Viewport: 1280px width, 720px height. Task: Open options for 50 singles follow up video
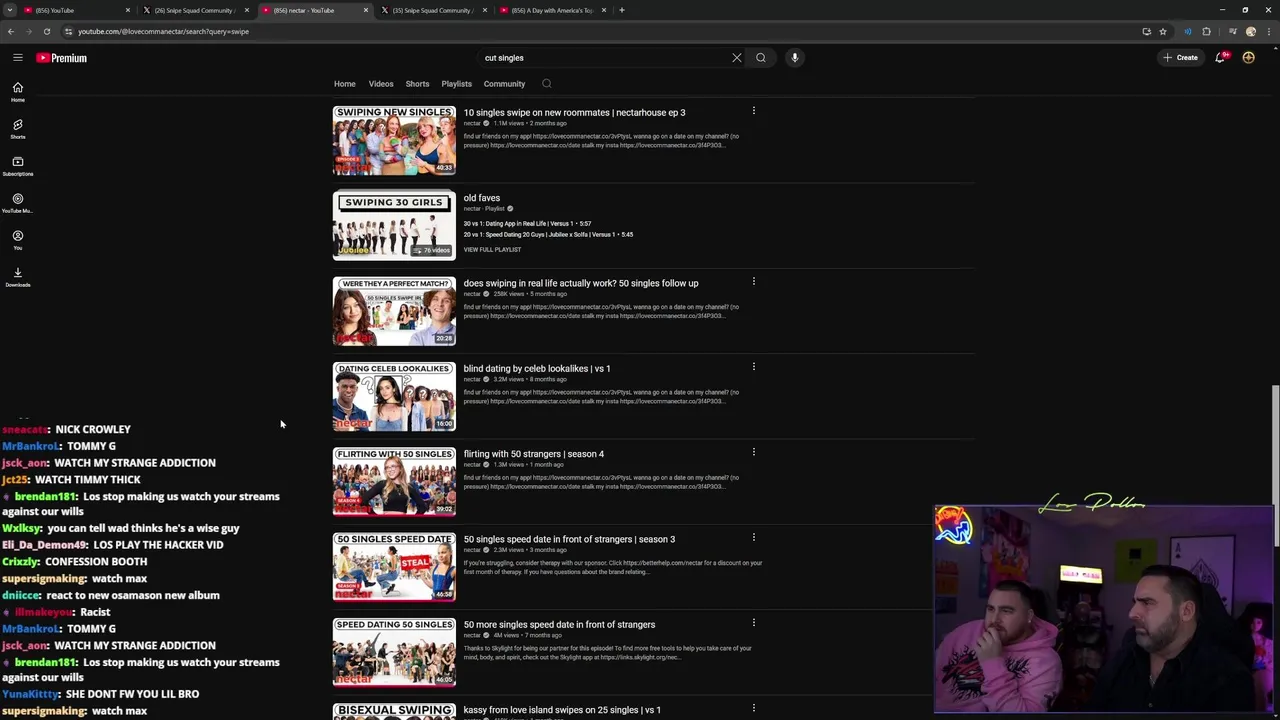pyautogui.click(x=754, y=281)
